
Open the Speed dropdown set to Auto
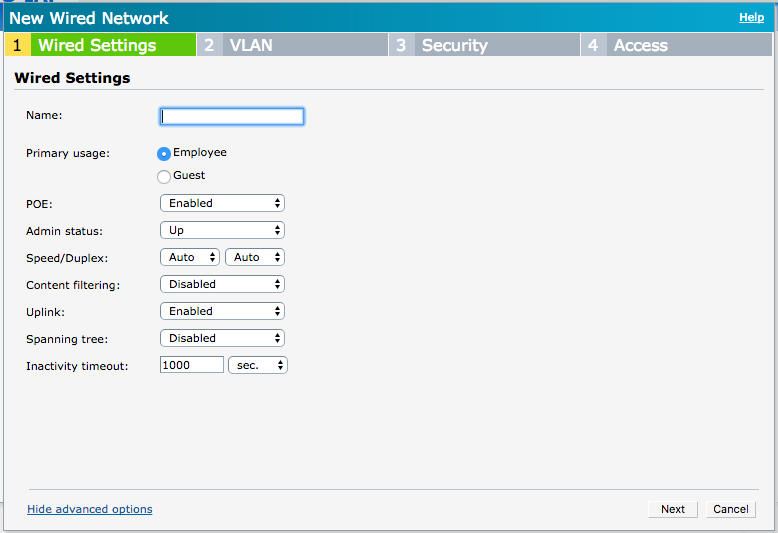tap(190, 257)
